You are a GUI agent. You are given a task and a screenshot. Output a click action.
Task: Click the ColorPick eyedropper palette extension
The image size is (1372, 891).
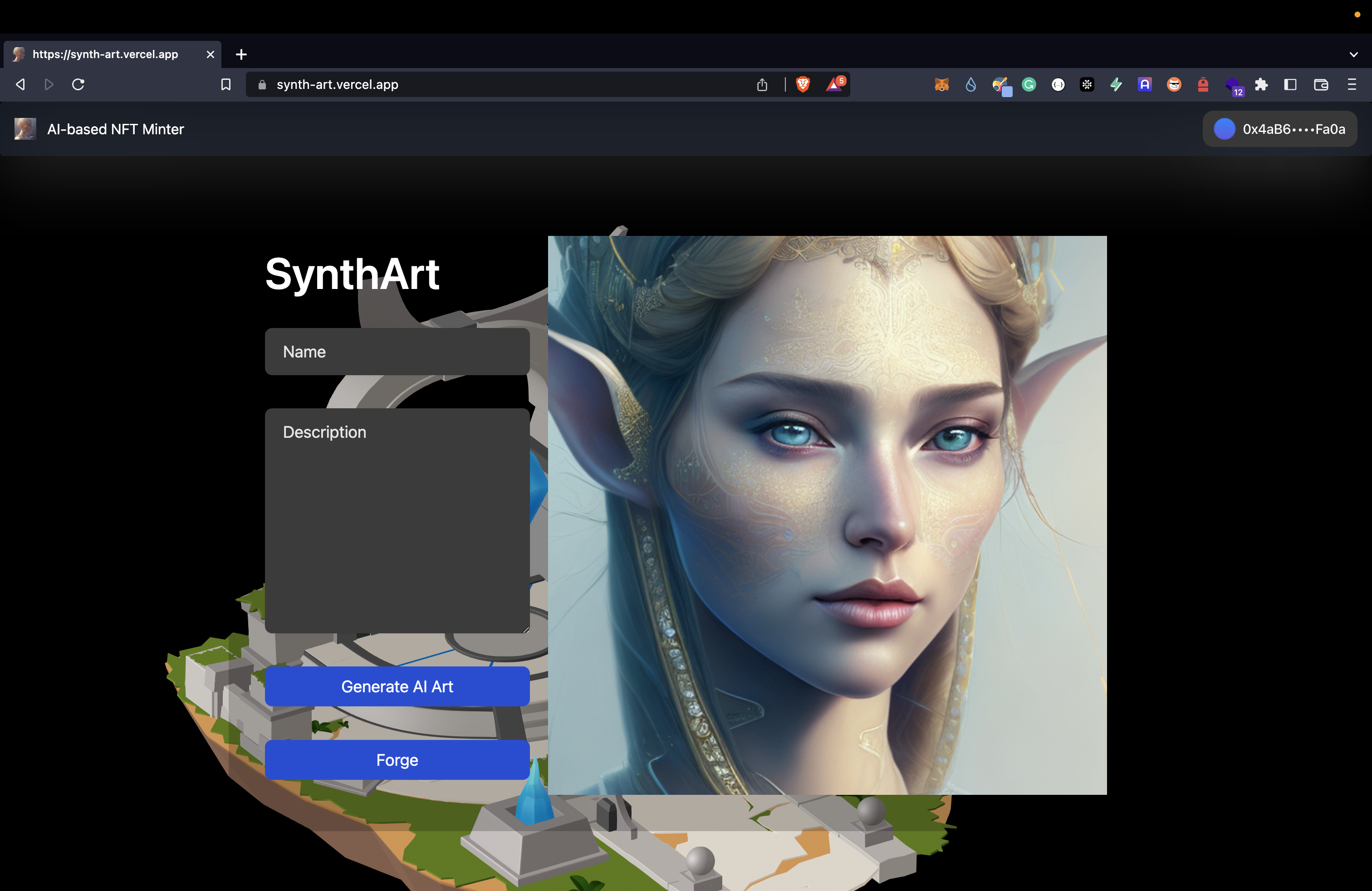coord(1000,85)
